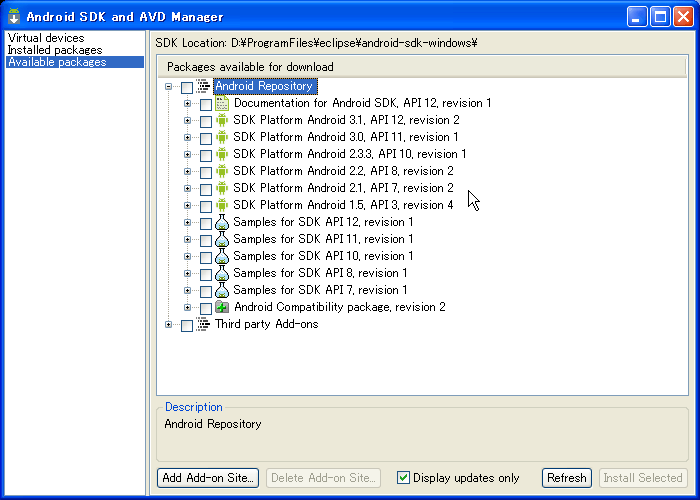Expand the SDK Platform Android 2.3.3 node
Image resolution: width=700 pixels, height=500 pixels.
click(188, 154)
